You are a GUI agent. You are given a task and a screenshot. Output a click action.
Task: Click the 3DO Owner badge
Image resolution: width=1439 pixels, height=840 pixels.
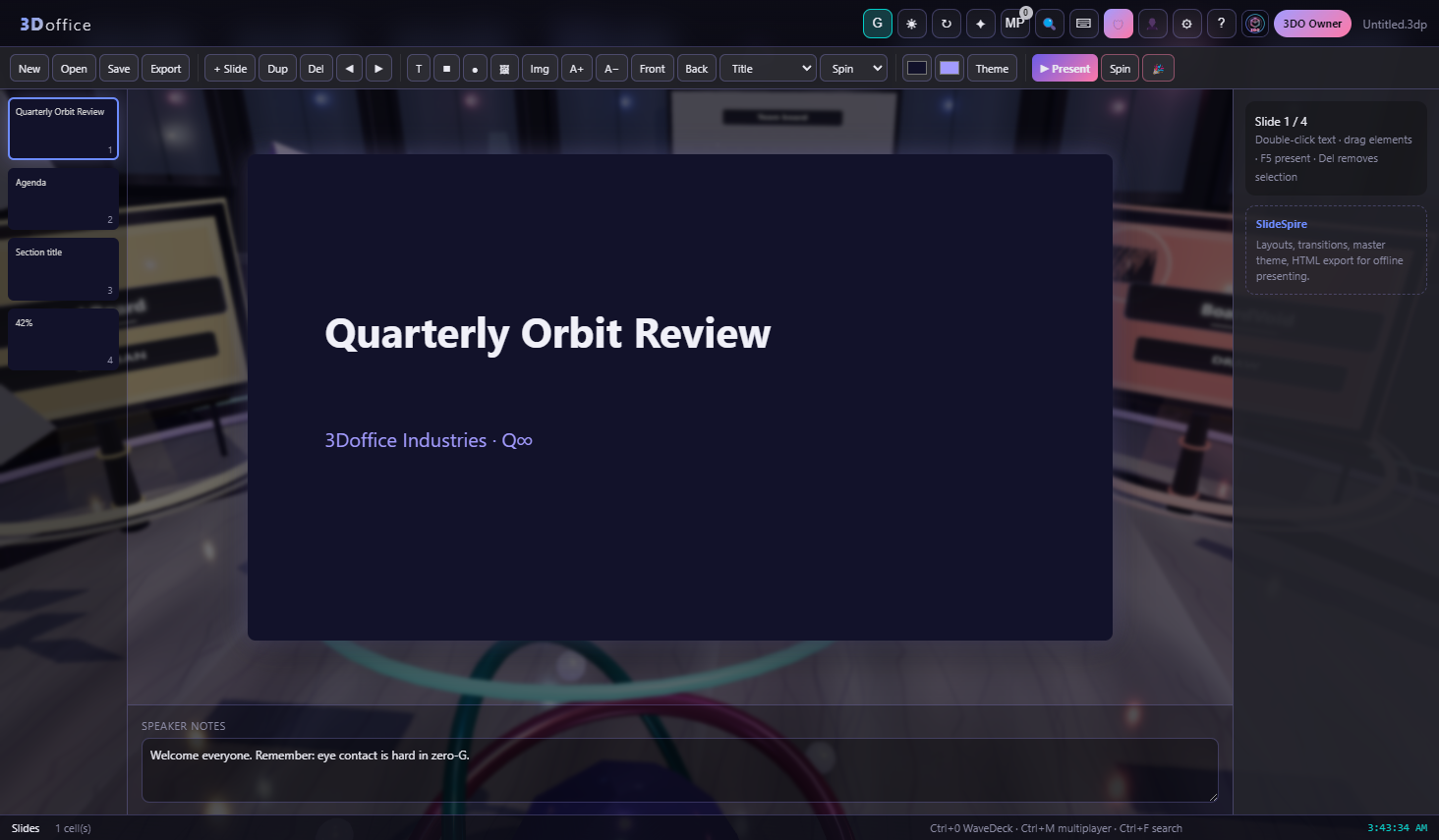pyautogui.click(x=1312, y=24)
